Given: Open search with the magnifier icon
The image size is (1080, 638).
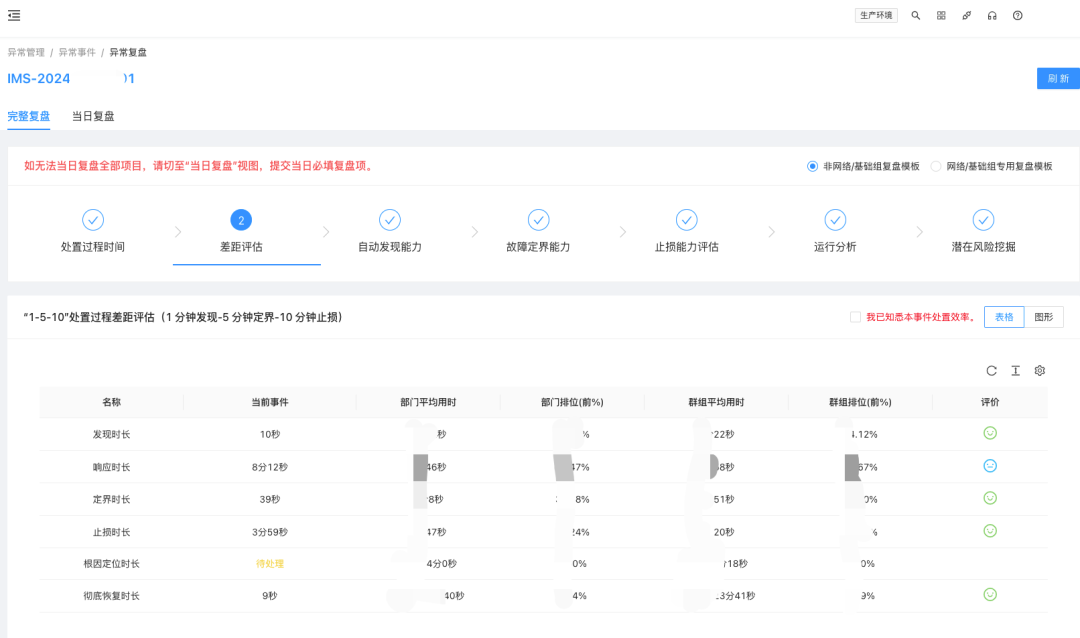Looking at the screenshot, I should click(915, 15).
